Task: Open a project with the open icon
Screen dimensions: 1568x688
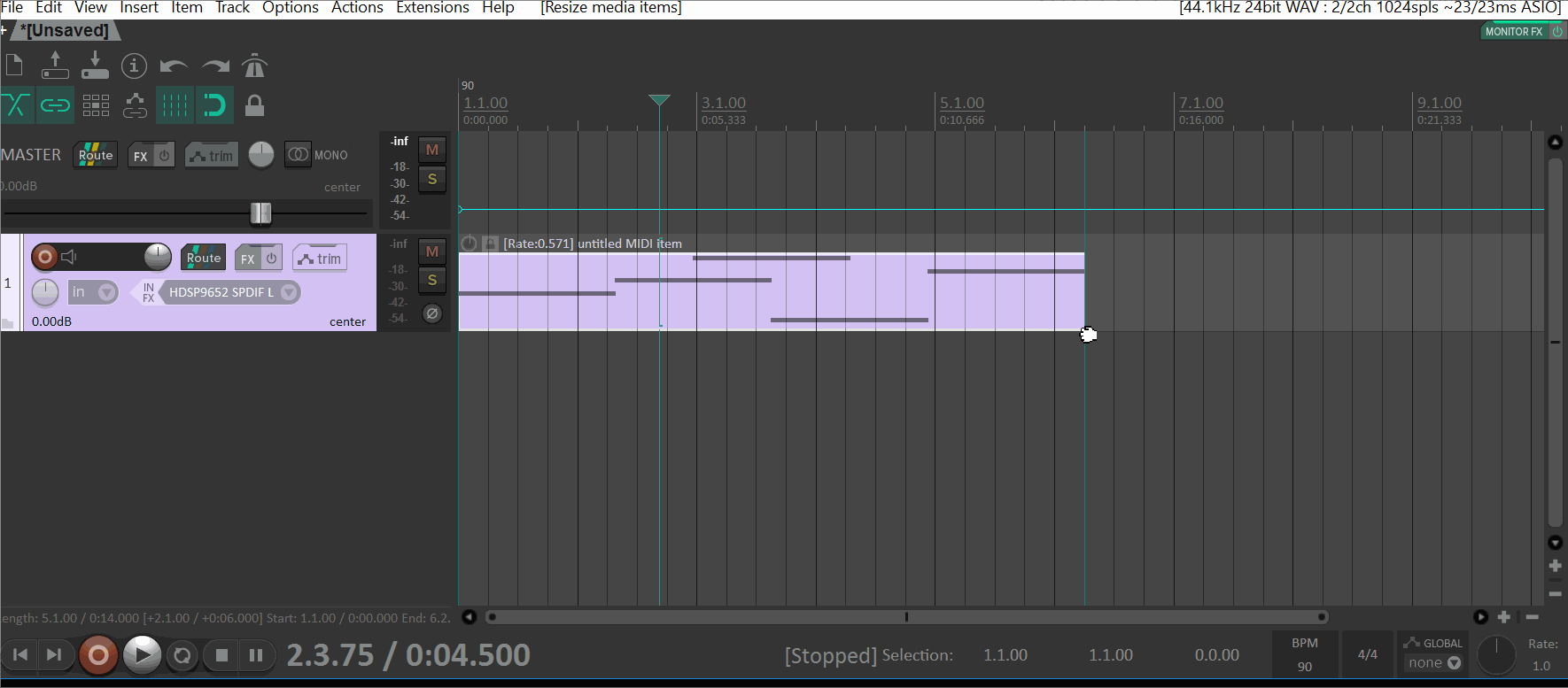Action: 55,66
